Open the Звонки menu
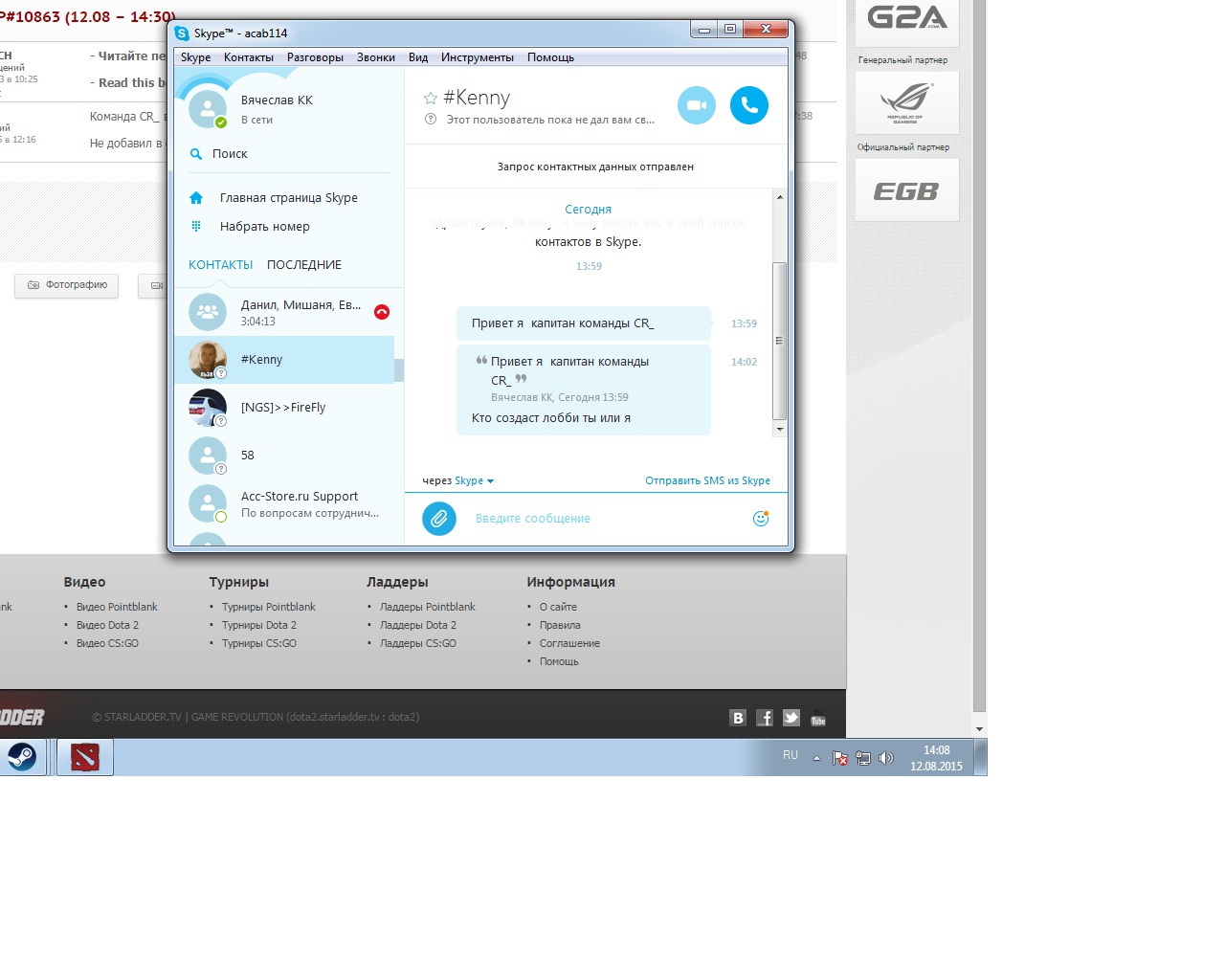 (376, 57)
